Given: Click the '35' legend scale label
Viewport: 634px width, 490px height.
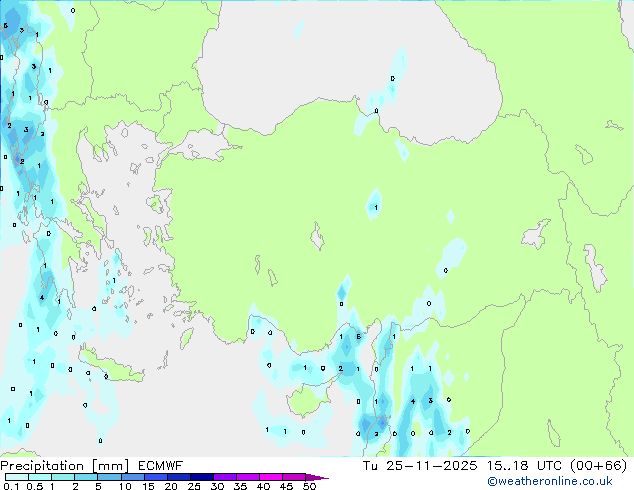Looking at the screenshot, I should pos(240,486).
